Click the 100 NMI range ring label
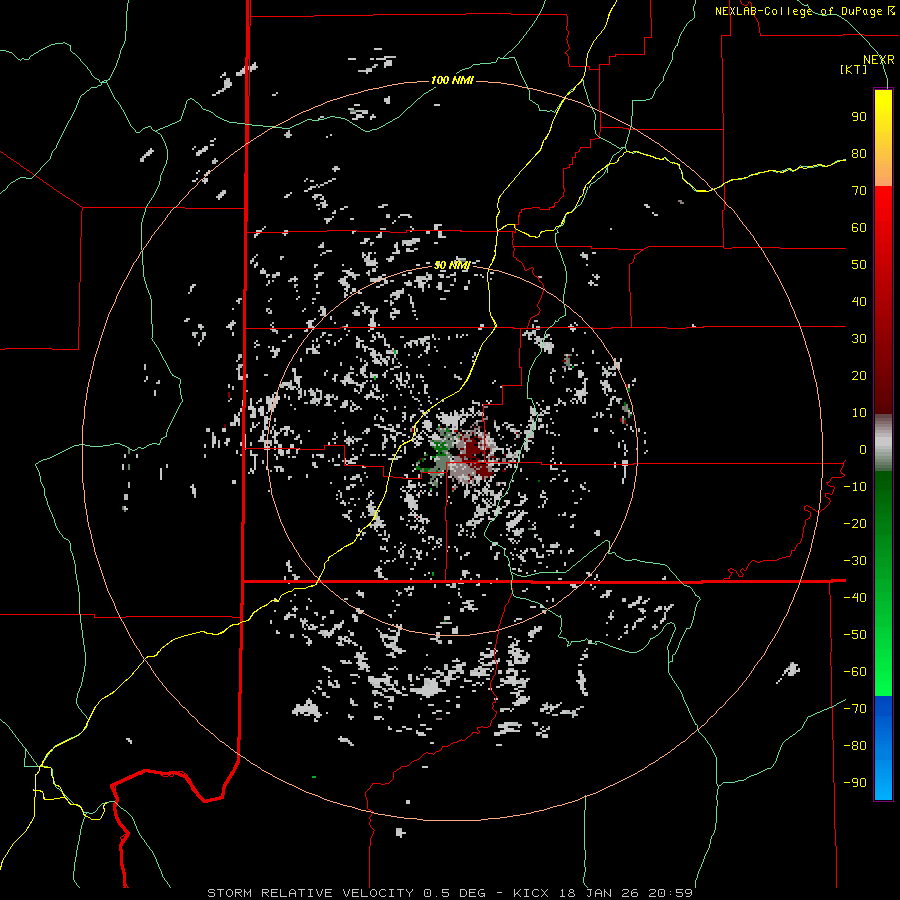 [x=452, y=80]
